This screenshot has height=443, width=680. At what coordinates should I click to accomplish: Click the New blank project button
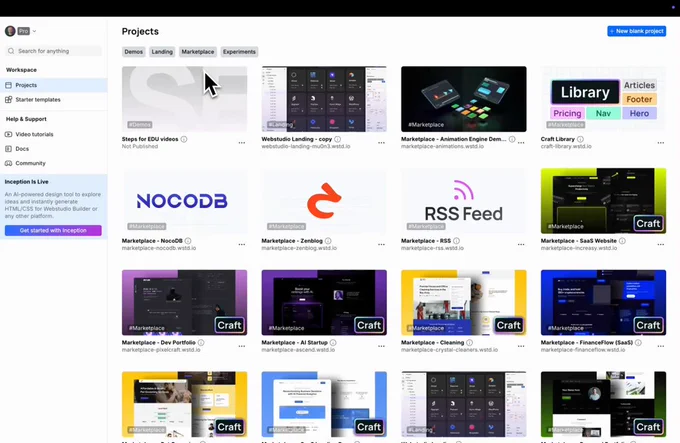[x=636, y=31]
